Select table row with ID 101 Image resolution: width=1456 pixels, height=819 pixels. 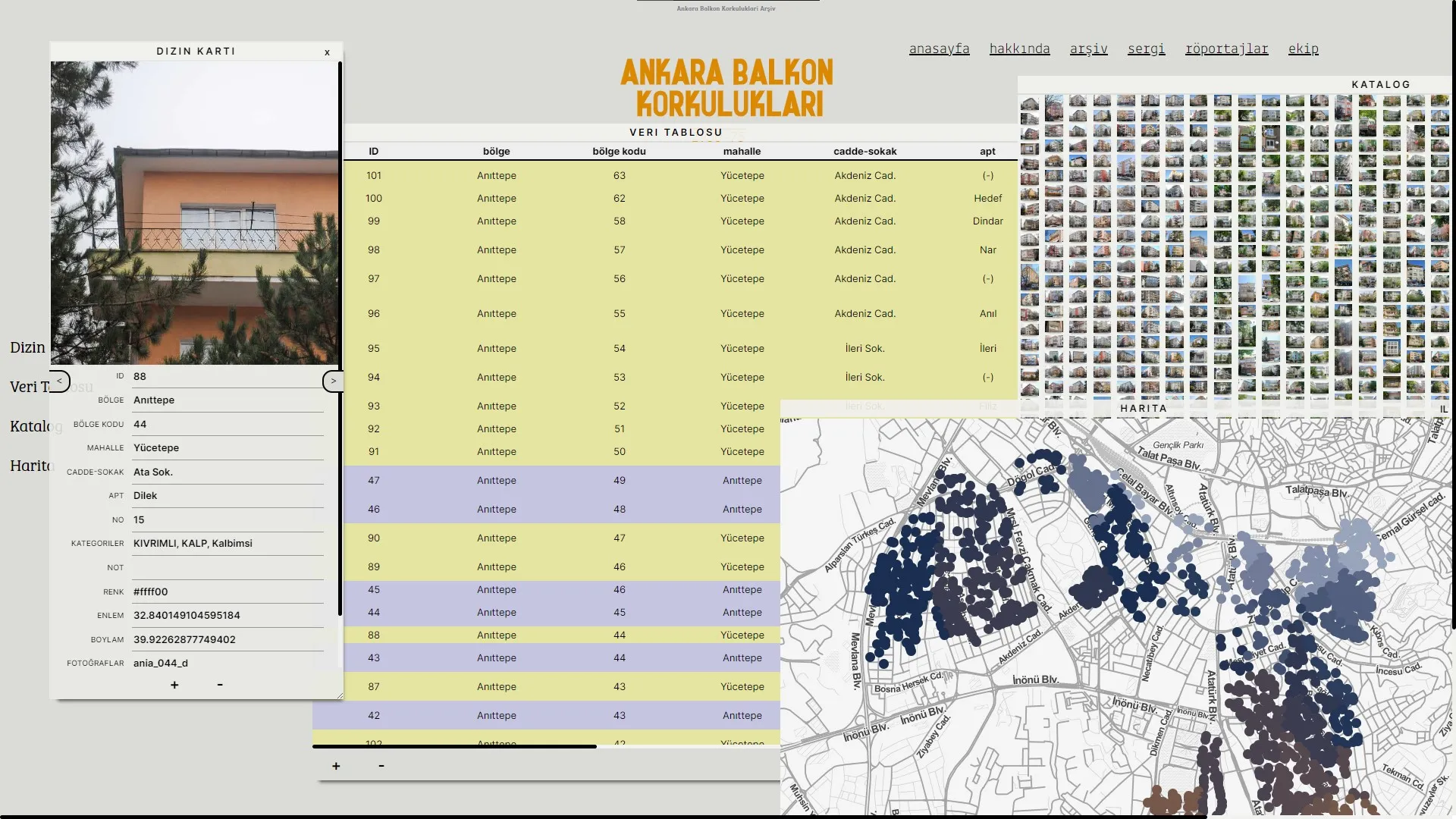point(680,175)
